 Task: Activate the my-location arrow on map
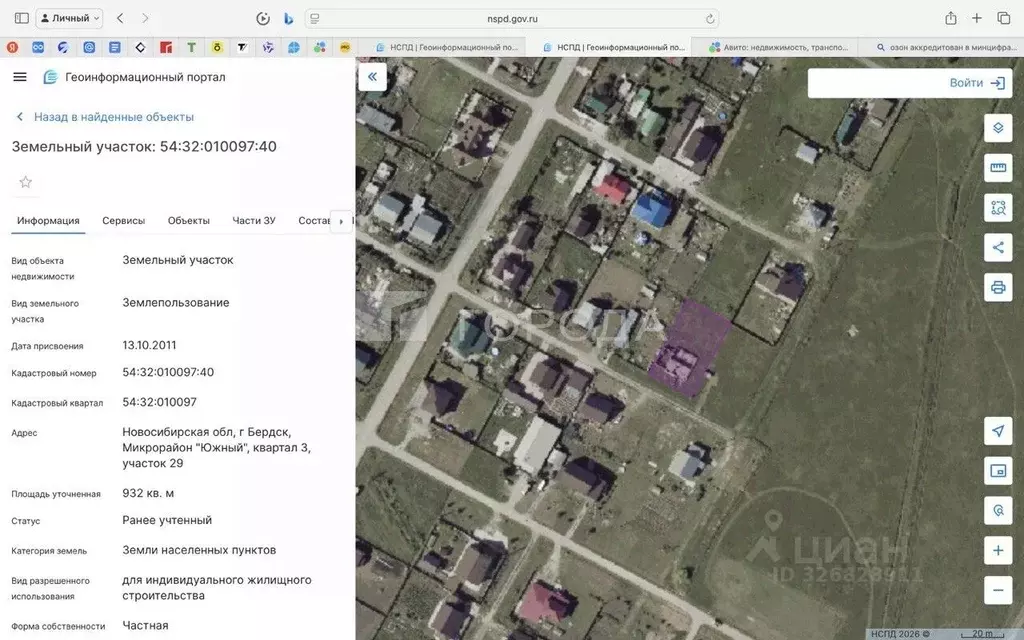tap(997, 430)
